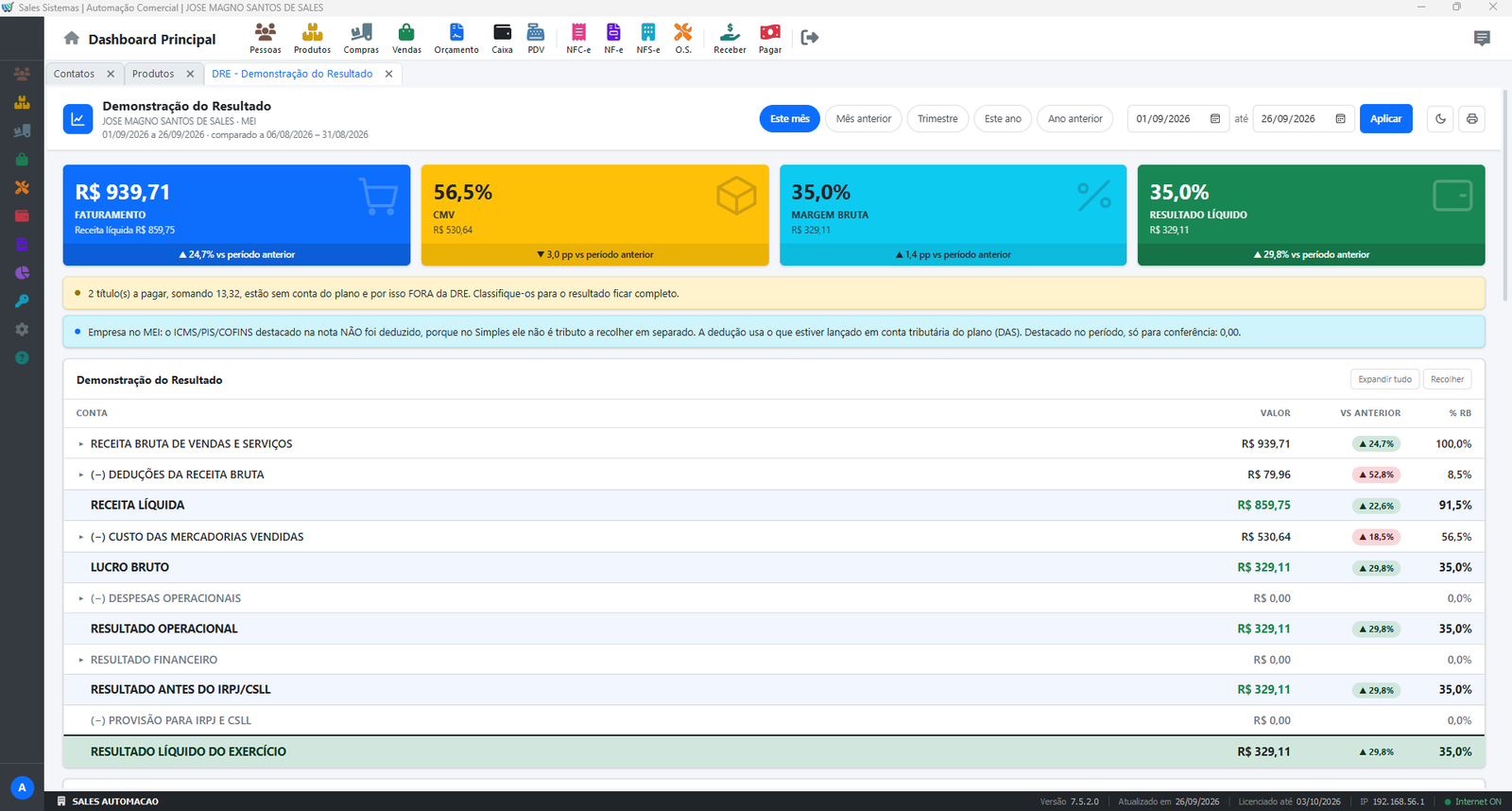This screenshot has height=811, width=1512.
Task: Open the Produtos toolbar icon
Action: [312, 38]
